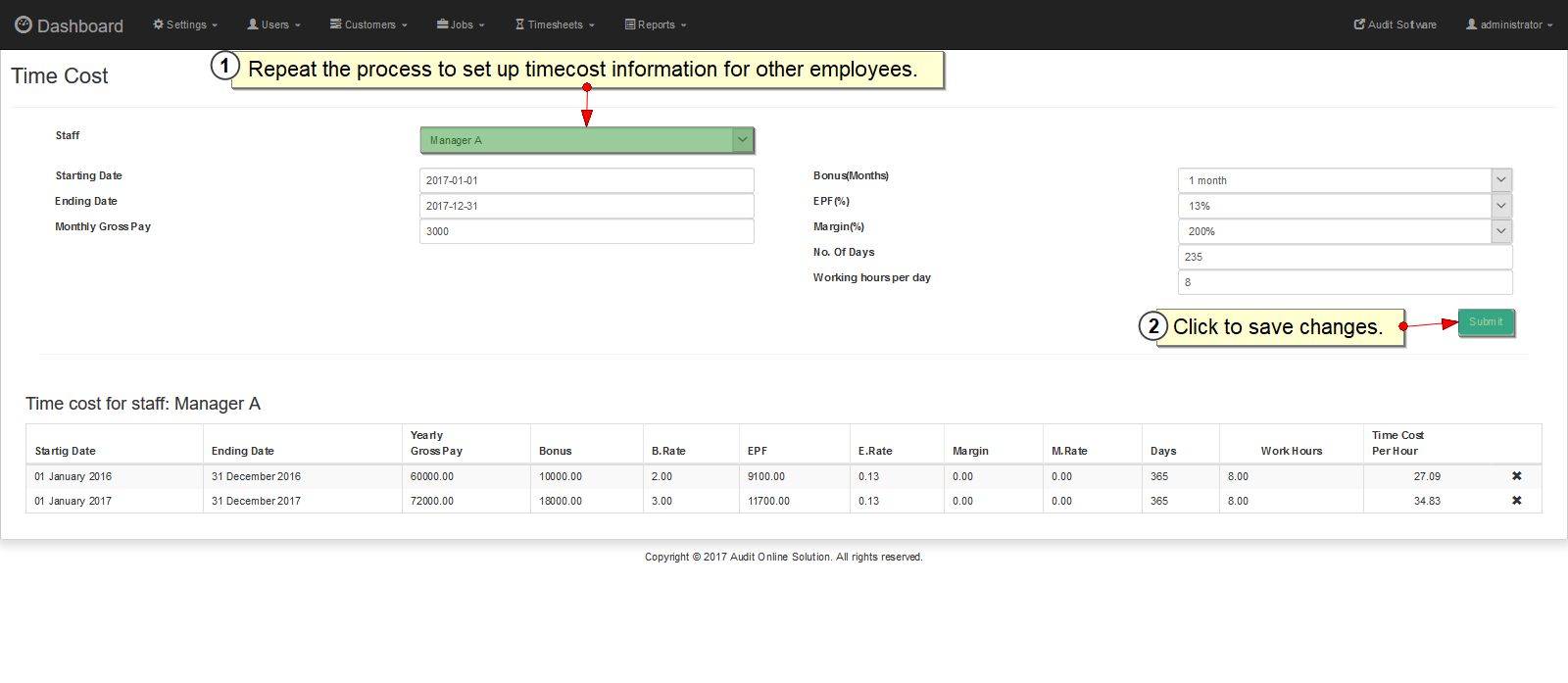Remove the 01 January 2017 time cost row
Viewport: 1568px width, 683px height.
1516,501
